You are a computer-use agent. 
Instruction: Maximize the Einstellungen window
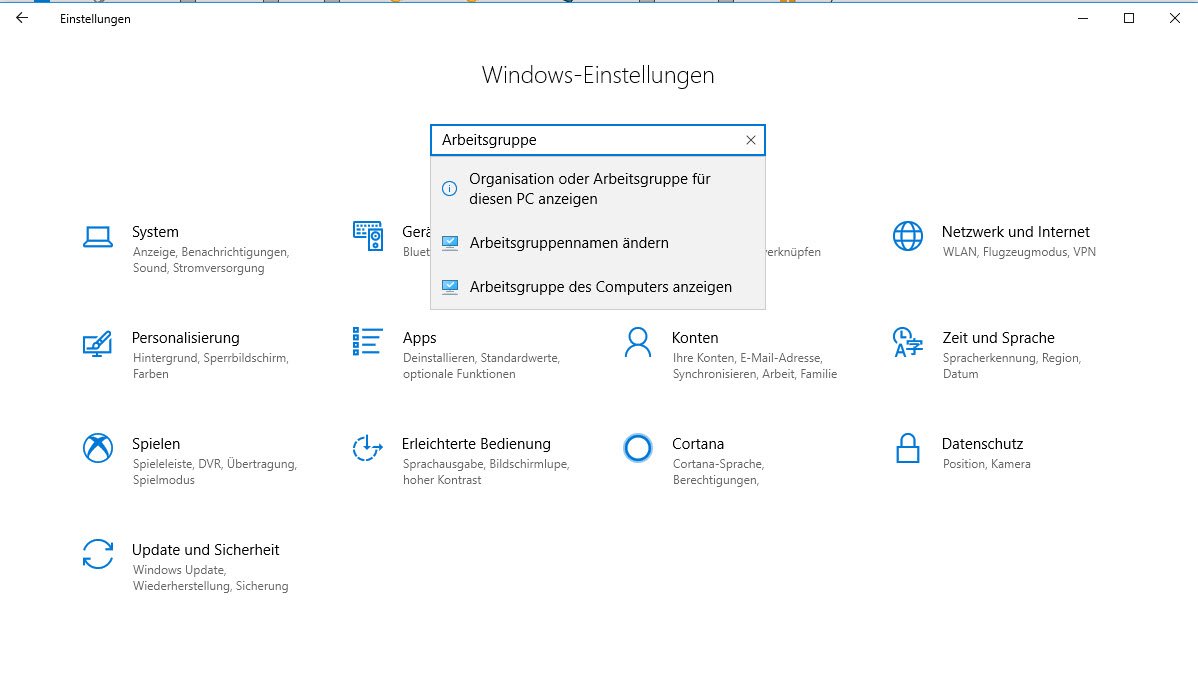coord(1128,18)
